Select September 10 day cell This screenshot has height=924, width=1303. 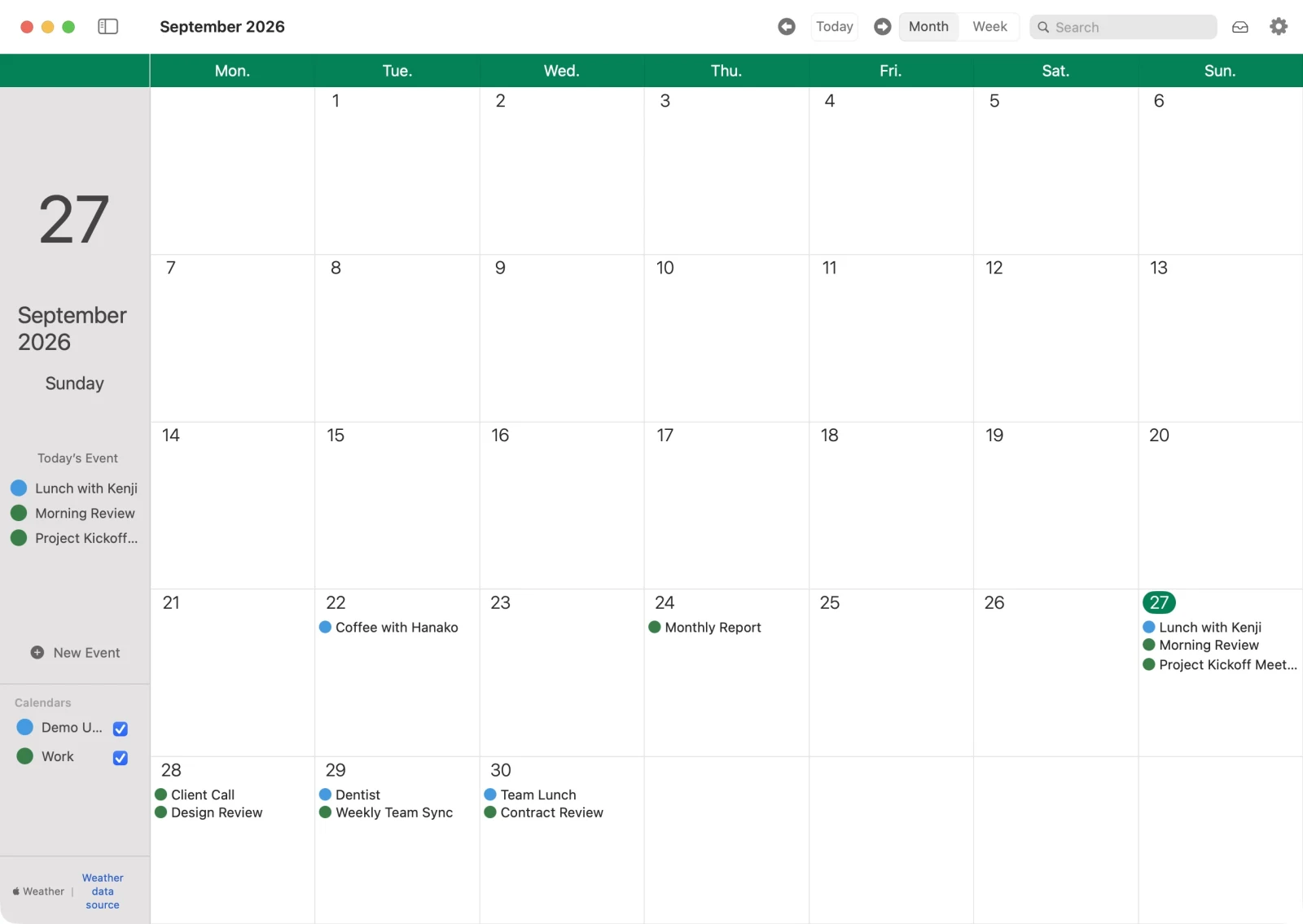[x=726, y=338]
